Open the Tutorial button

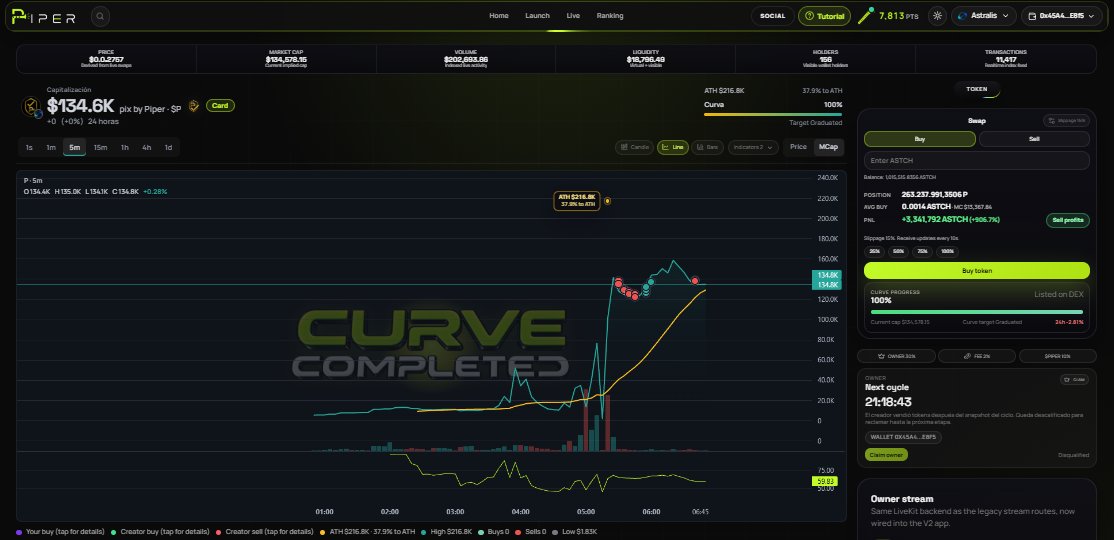pos(824,16)
